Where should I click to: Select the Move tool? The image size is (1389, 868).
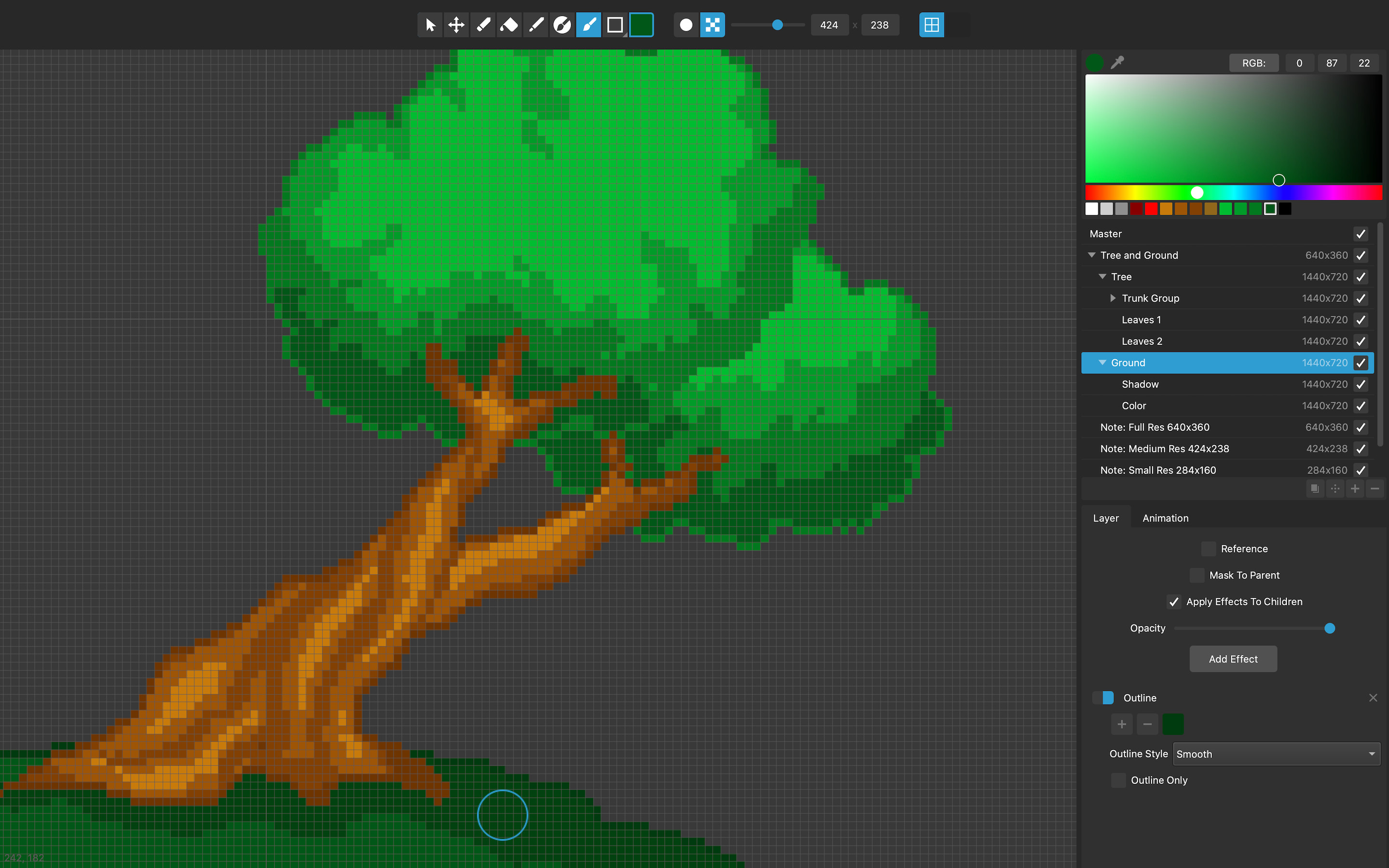pyautogui.click(x=456, y=25)
